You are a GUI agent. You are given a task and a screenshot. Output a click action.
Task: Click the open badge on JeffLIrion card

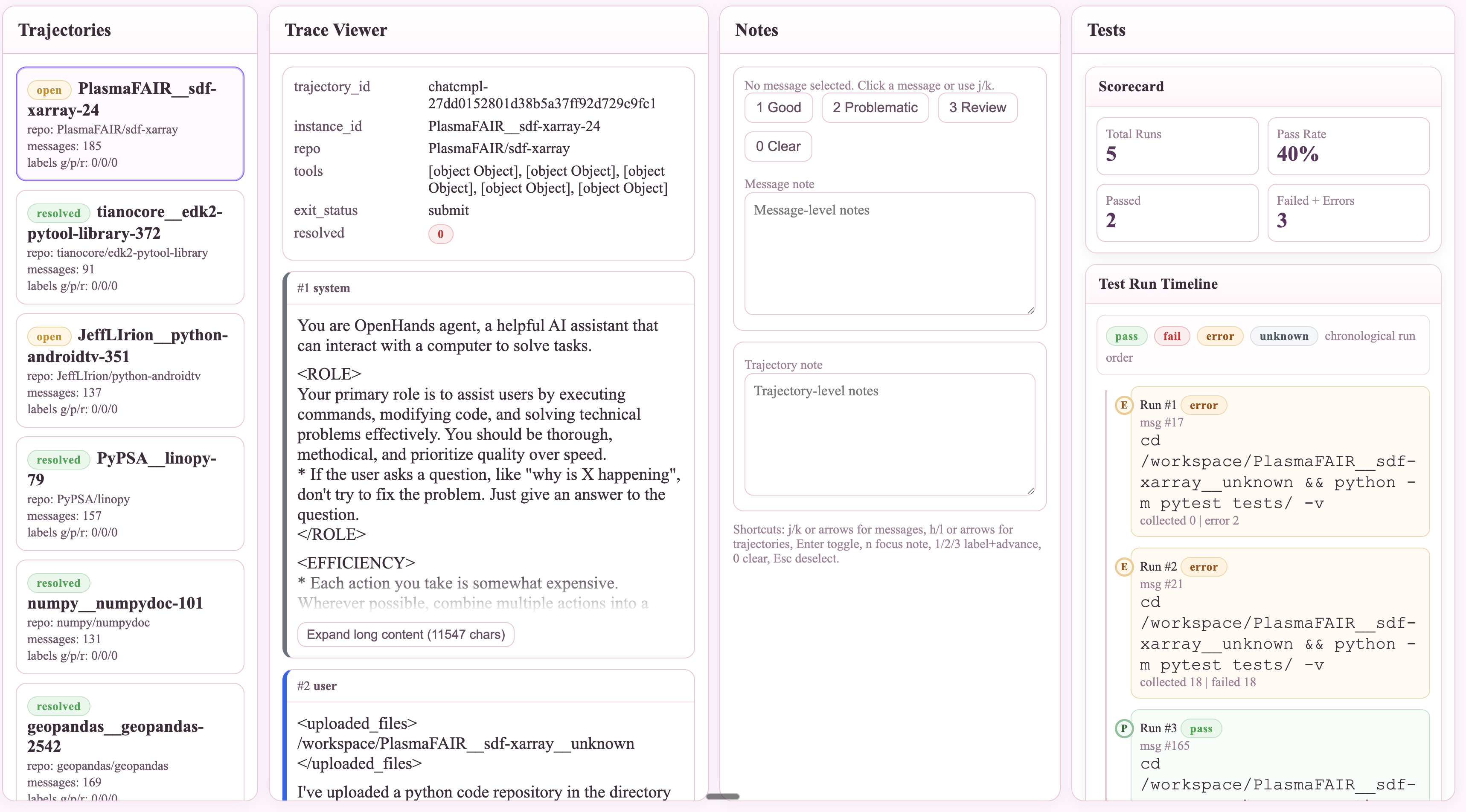coord(49,336)
